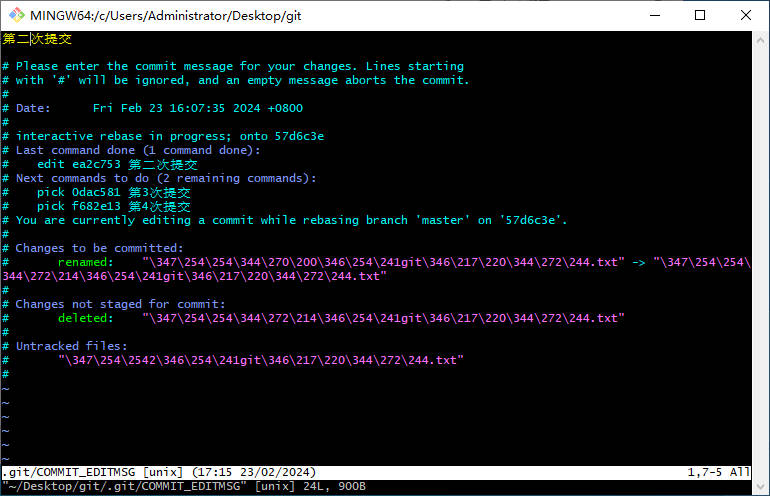Click the scroll-up arrow of the terminal scrollbar
Screen dimensions: 770x496
point(760,40)
